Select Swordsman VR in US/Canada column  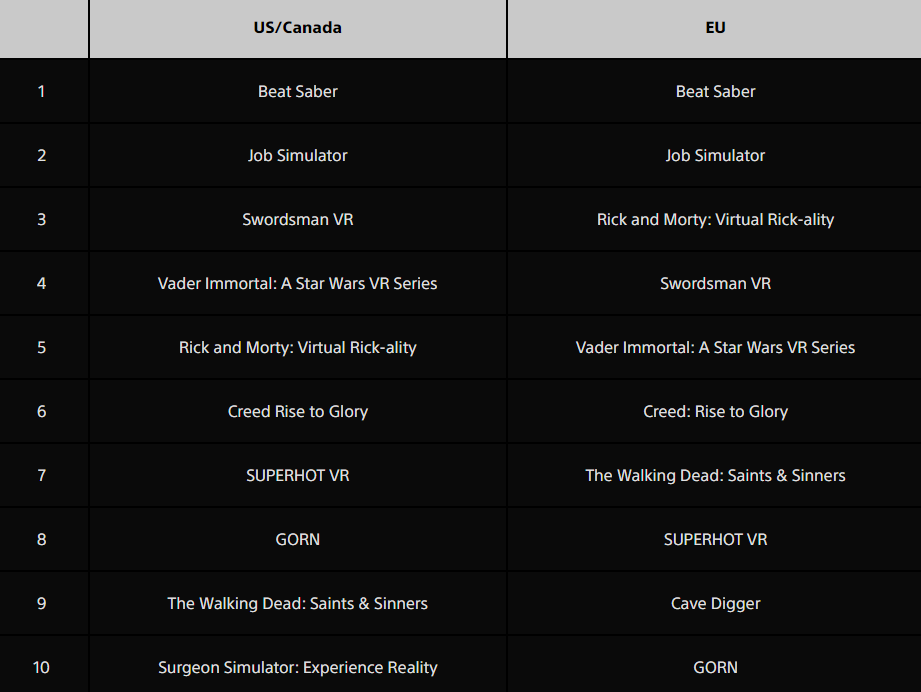pyautogui.click(x=298, y=219)
